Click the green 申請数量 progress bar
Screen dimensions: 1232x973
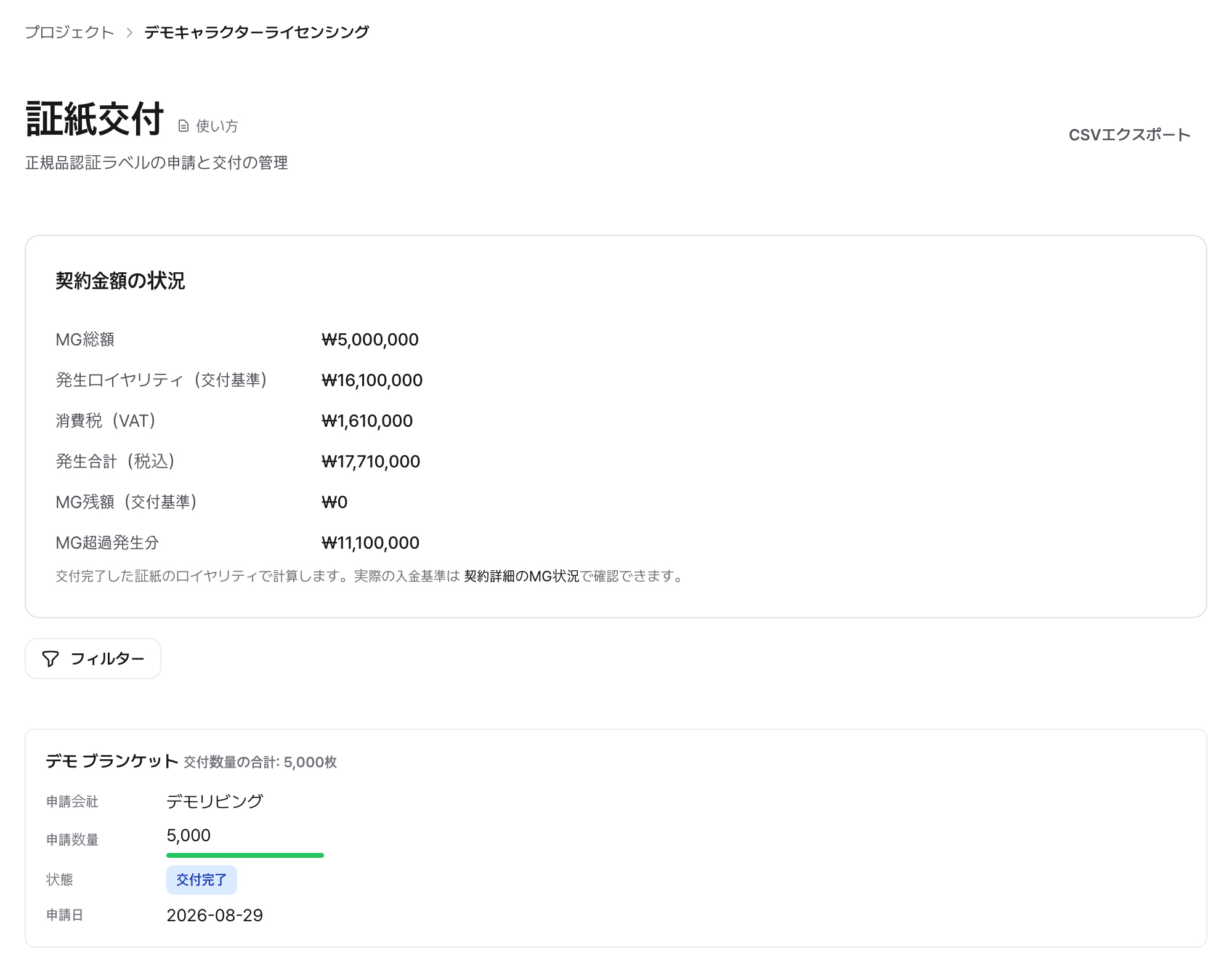[245, 855]
